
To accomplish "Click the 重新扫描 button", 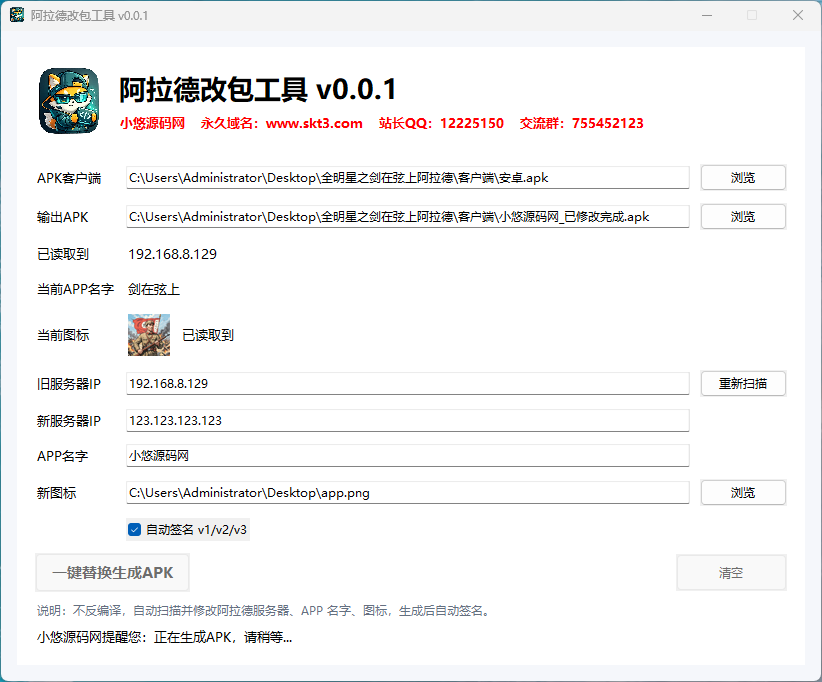I will click(743, 384).
